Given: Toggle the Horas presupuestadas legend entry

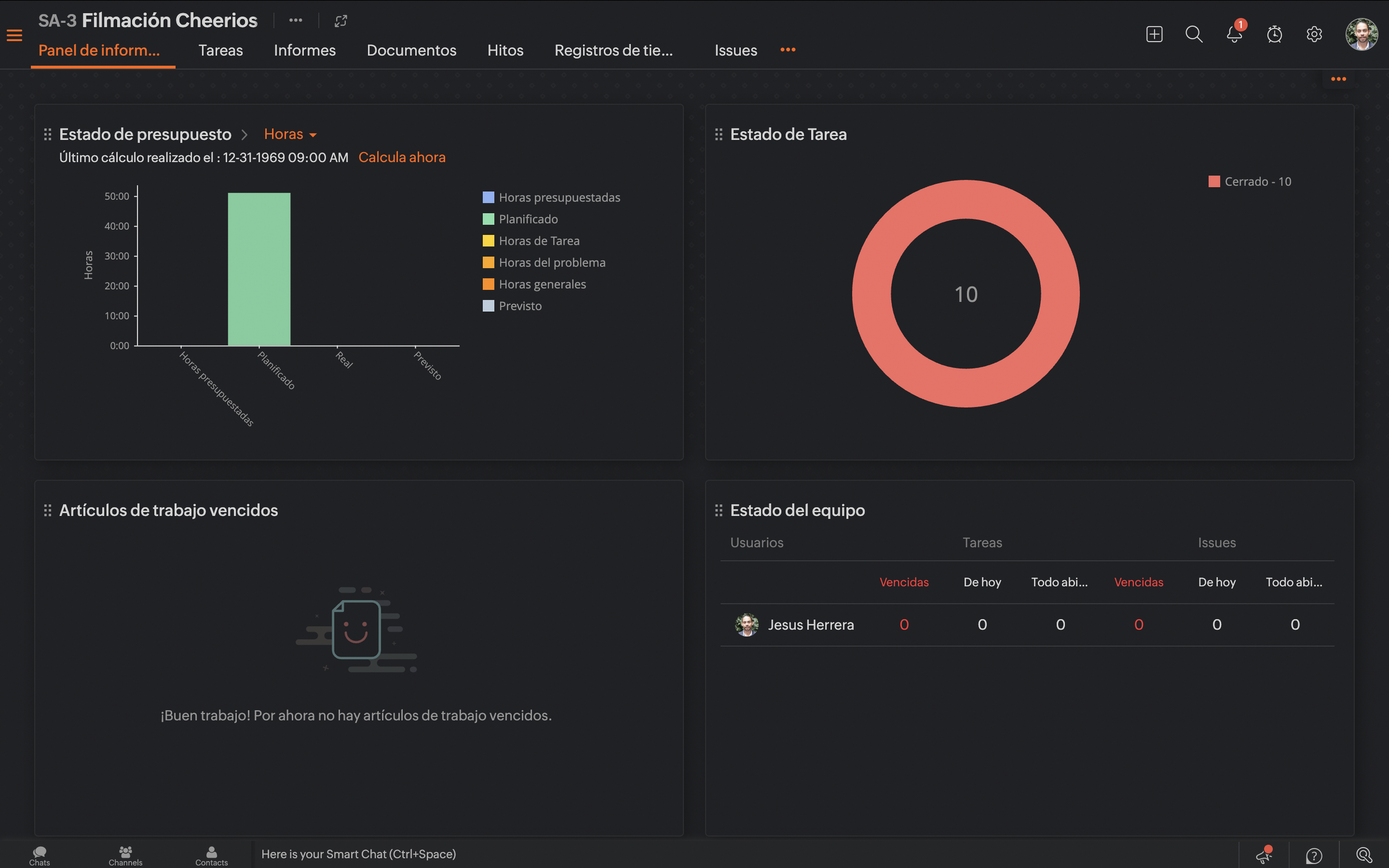Looking at the screenshot, I should pyautogui.click(x=559, y=198).
